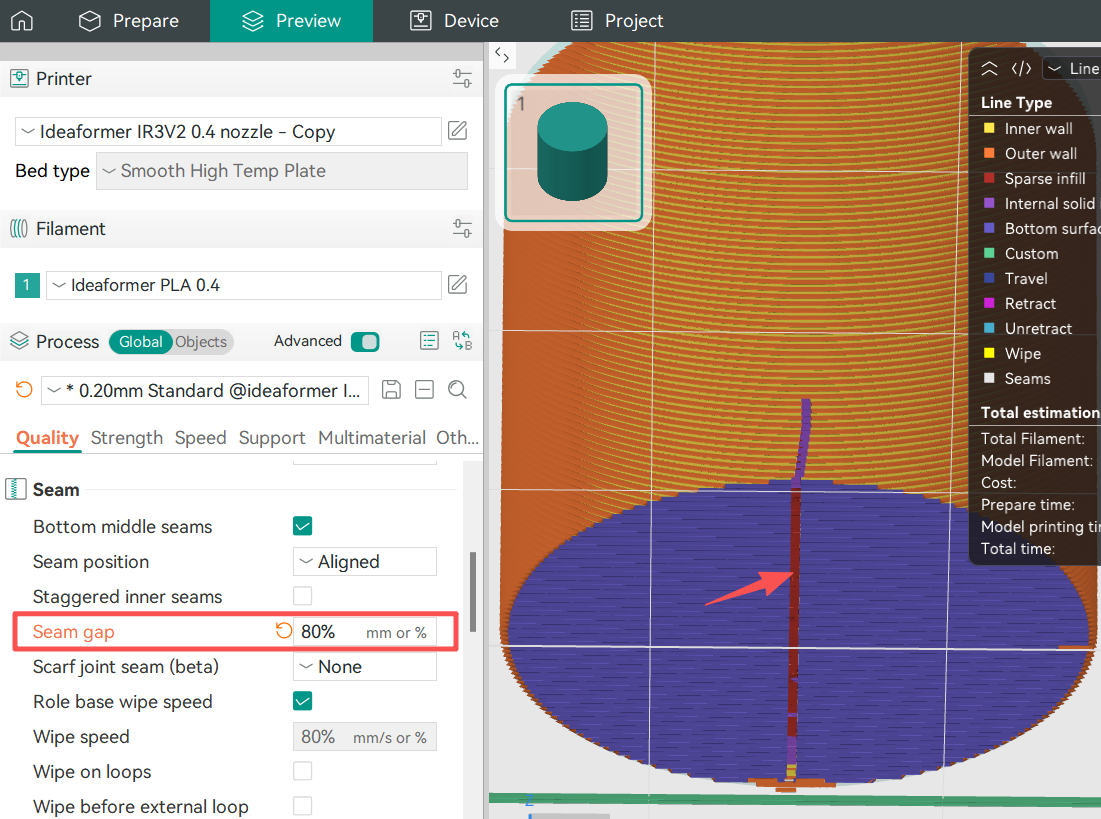The width and height of the screenshot is (1101, 819).
Task: Click the Outer wall orange color swatch
Action: pos(989,153)
